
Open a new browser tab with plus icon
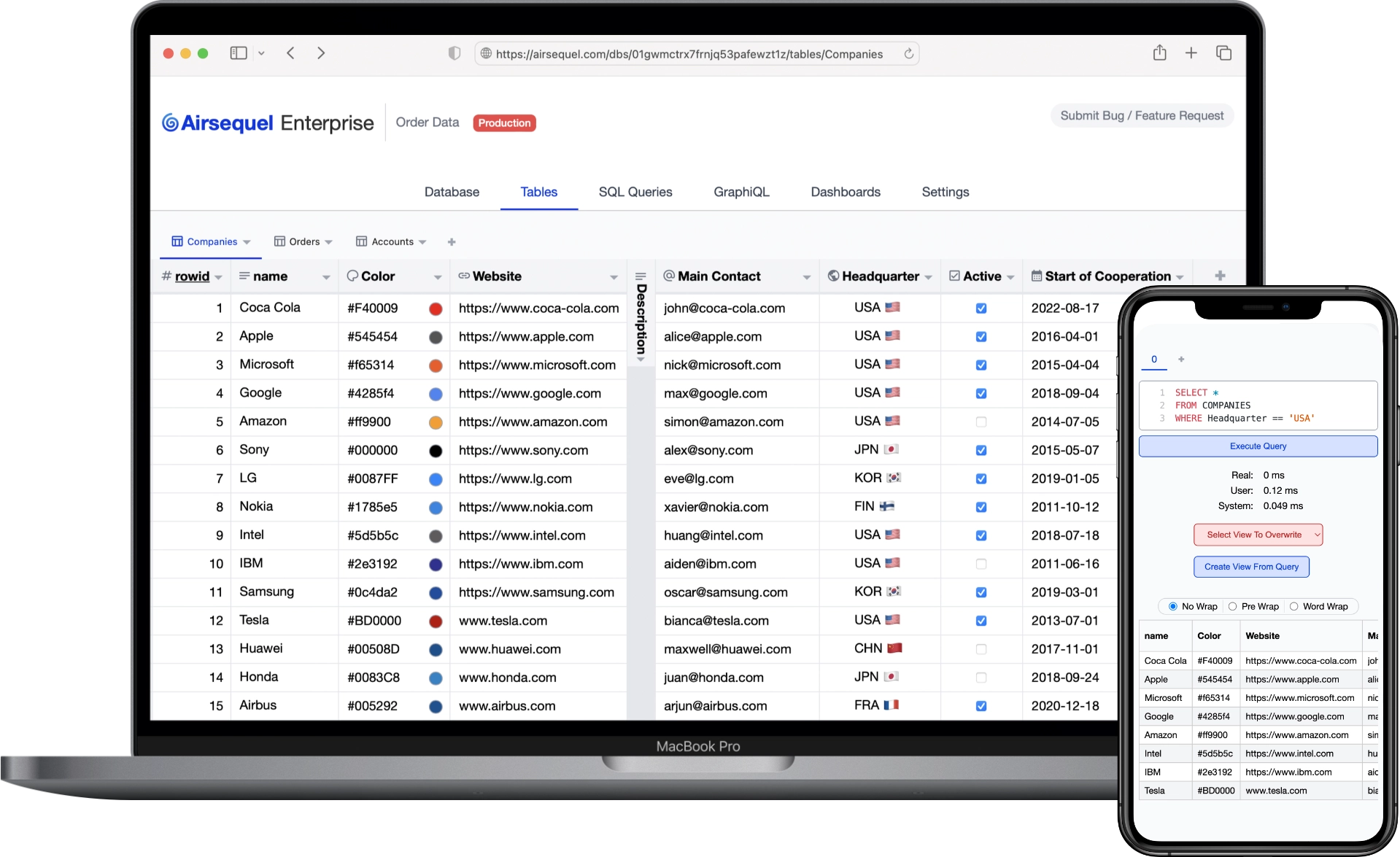[1191, 53]
